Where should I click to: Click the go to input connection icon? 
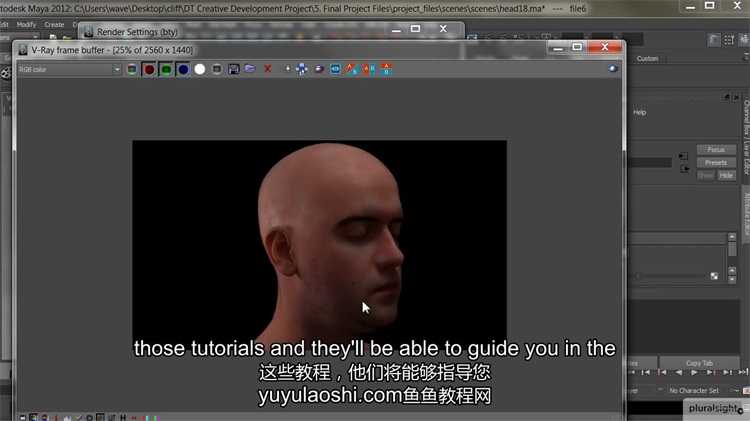click(684, 156)
